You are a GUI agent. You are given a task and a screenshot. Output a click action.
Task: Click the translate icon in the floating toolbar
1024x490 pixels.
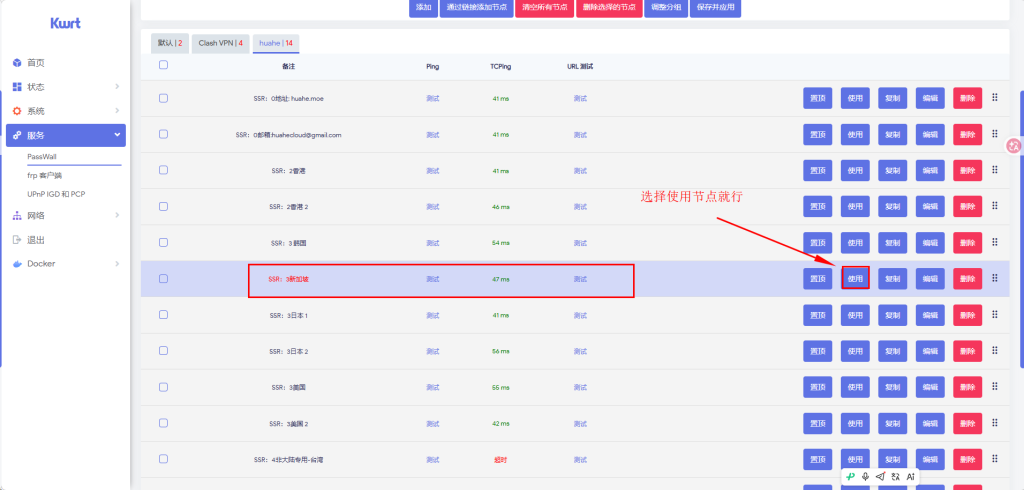895,476
